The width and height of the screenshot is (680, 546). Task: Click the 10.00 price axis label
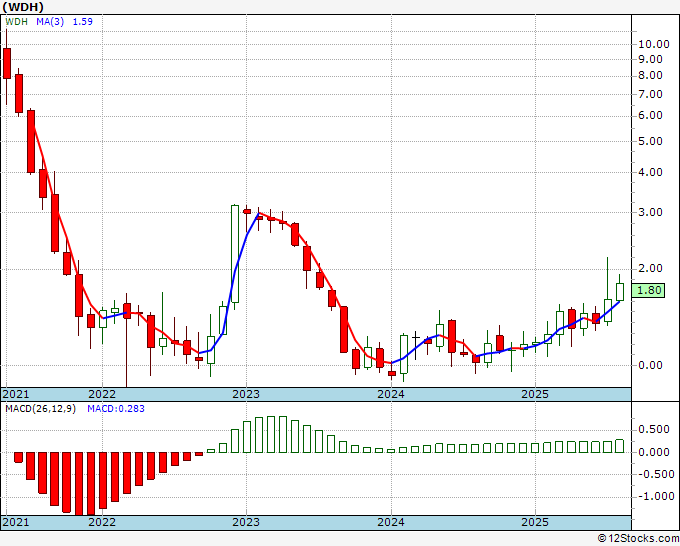click(654, 44)
